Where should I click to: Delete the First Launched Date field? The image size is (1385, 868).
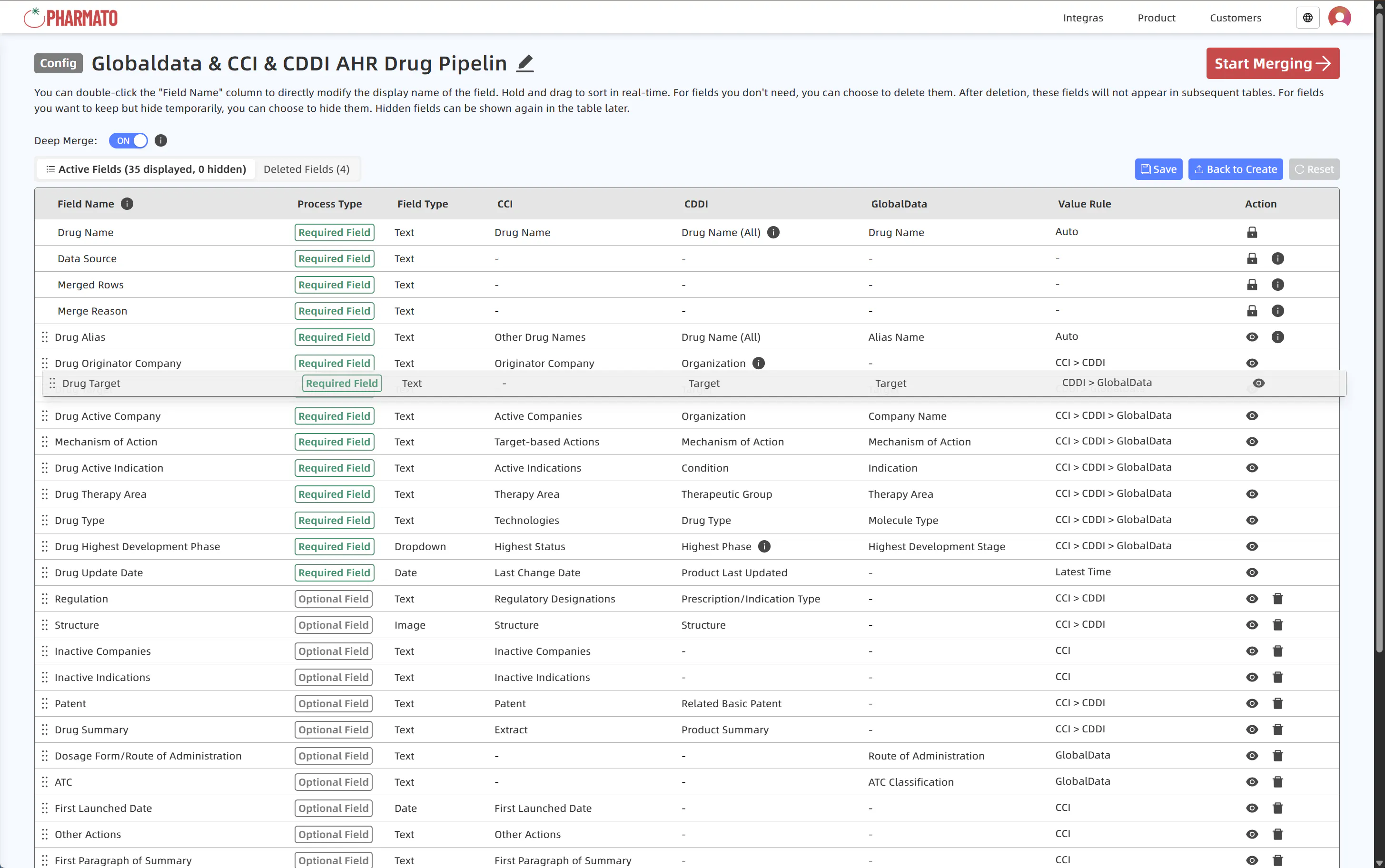click(x=1277, y=809)
